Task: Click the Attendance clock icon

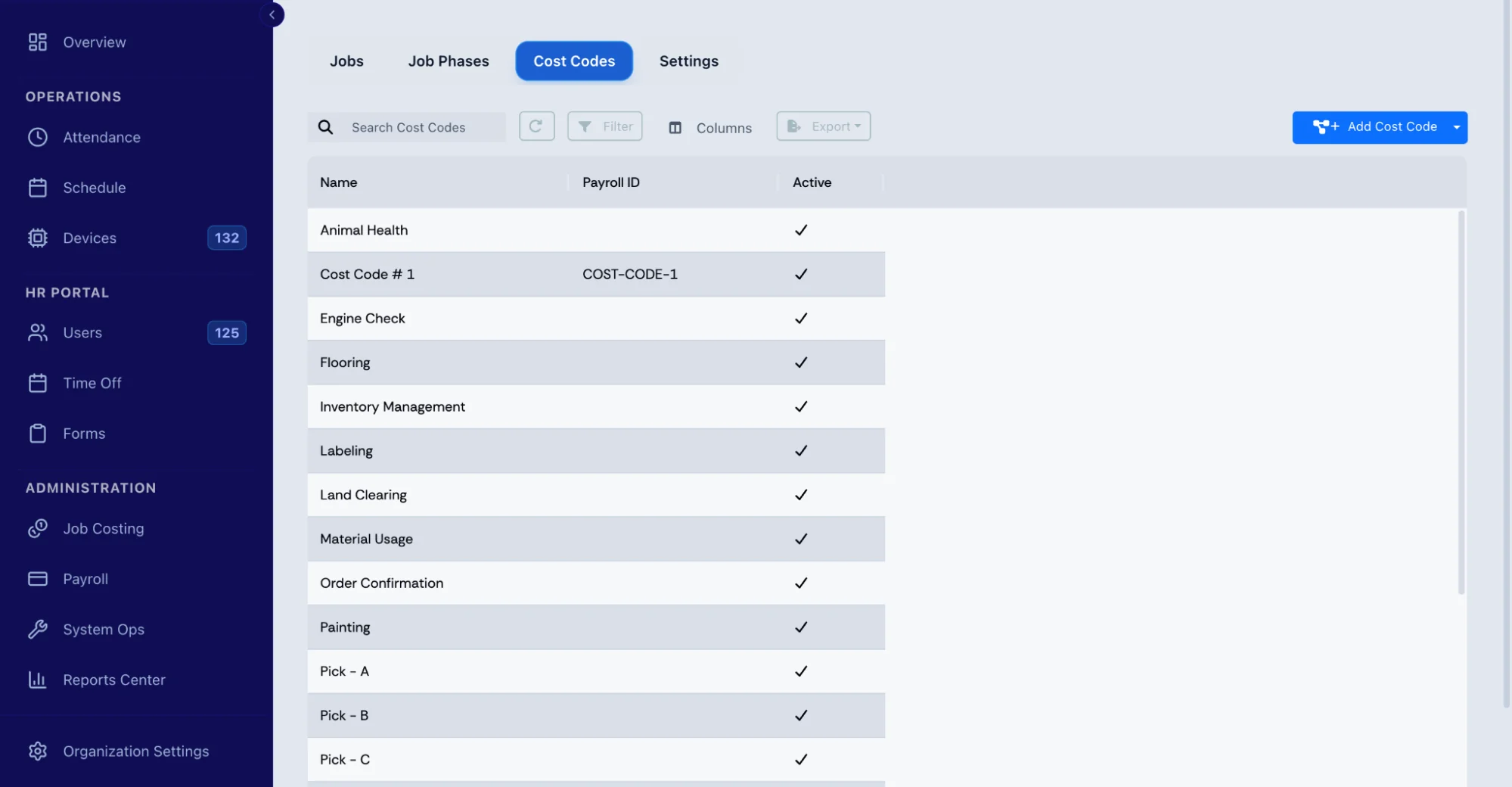Action: [38, 137]
